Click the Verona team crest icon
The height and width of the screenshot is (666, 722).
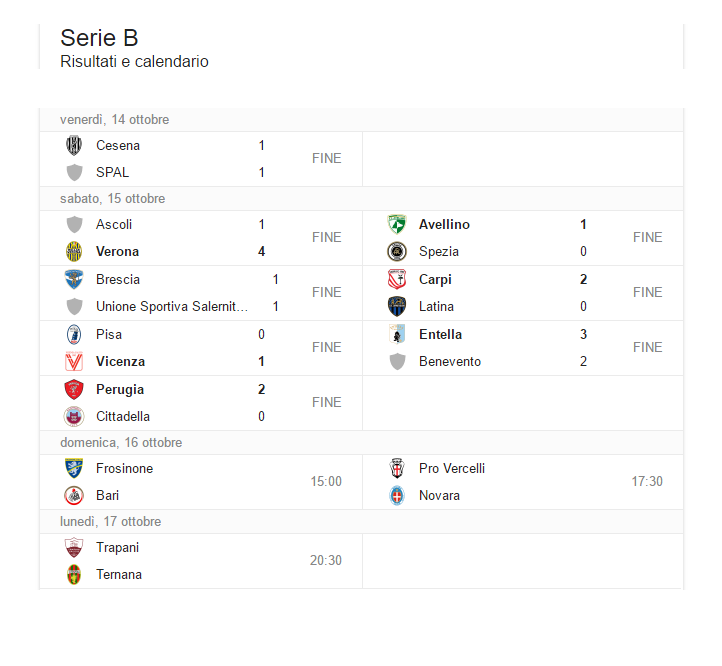pyautogui.click(x=74, y=251)
